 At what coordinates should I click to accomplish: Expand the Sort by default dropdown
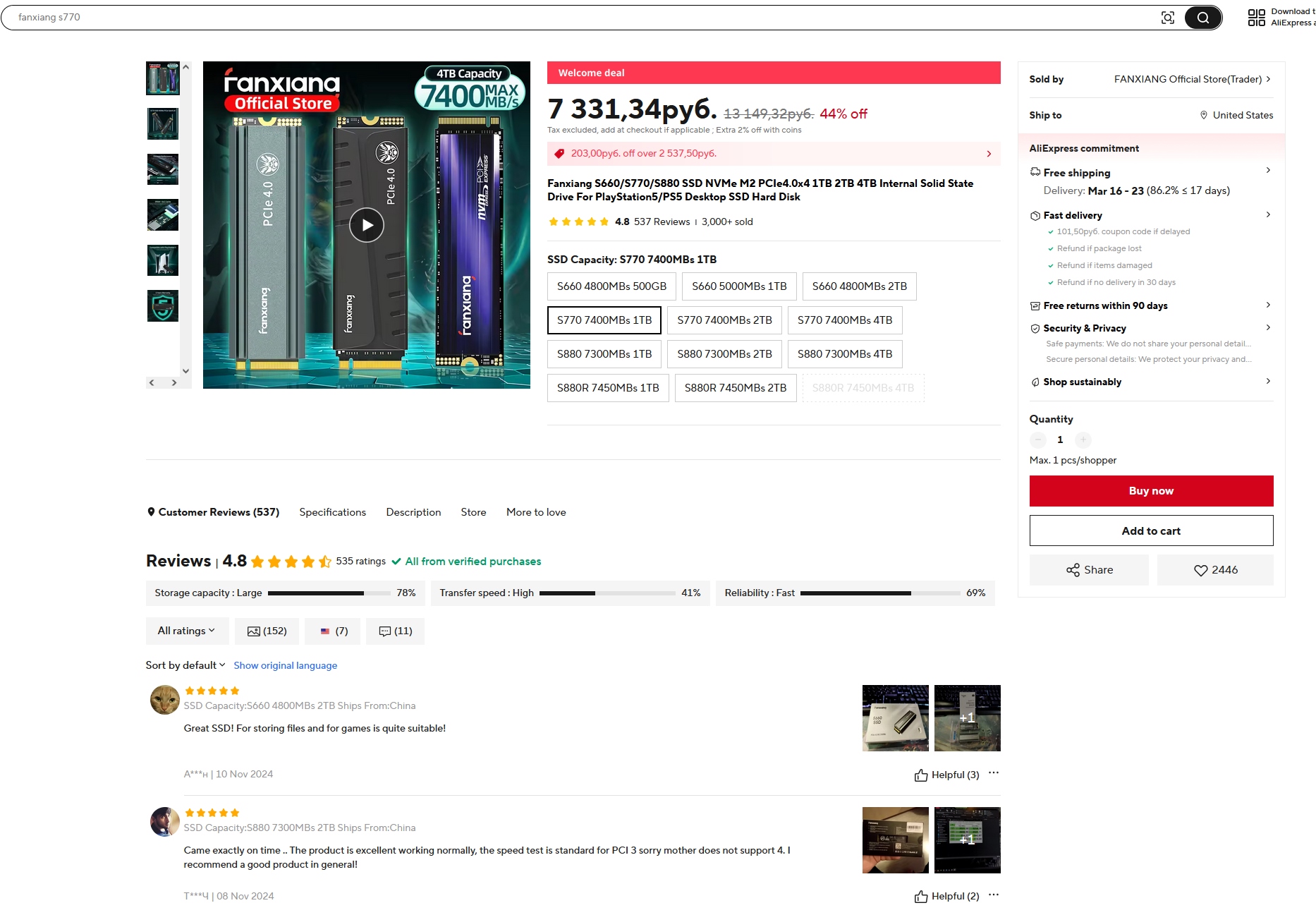tap(185, 665)
